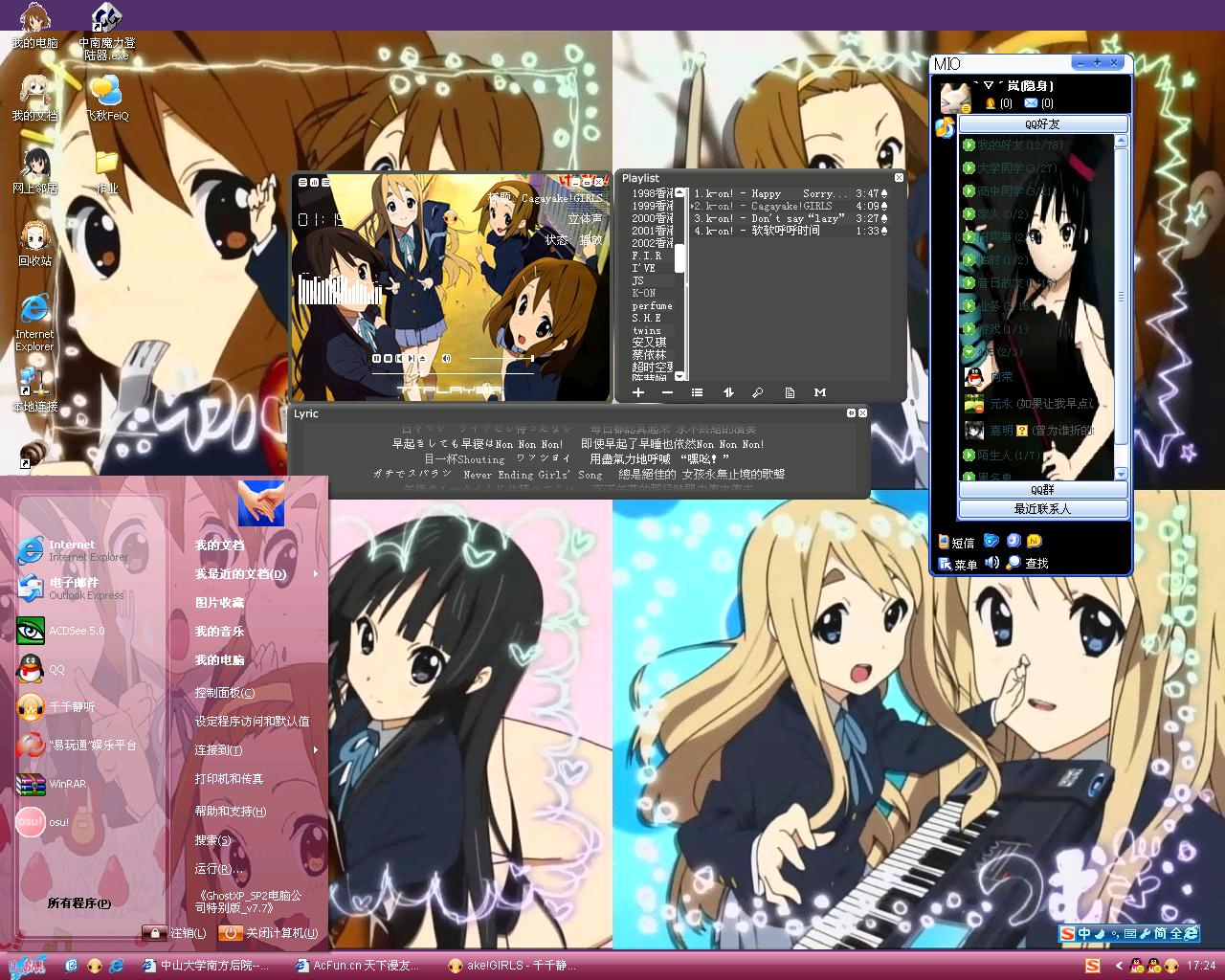Image resolution: width=1225 pixels, height=980 pixels.
Task: Click the eject/open file button in TTPlayer
Action: coord(424,359)
